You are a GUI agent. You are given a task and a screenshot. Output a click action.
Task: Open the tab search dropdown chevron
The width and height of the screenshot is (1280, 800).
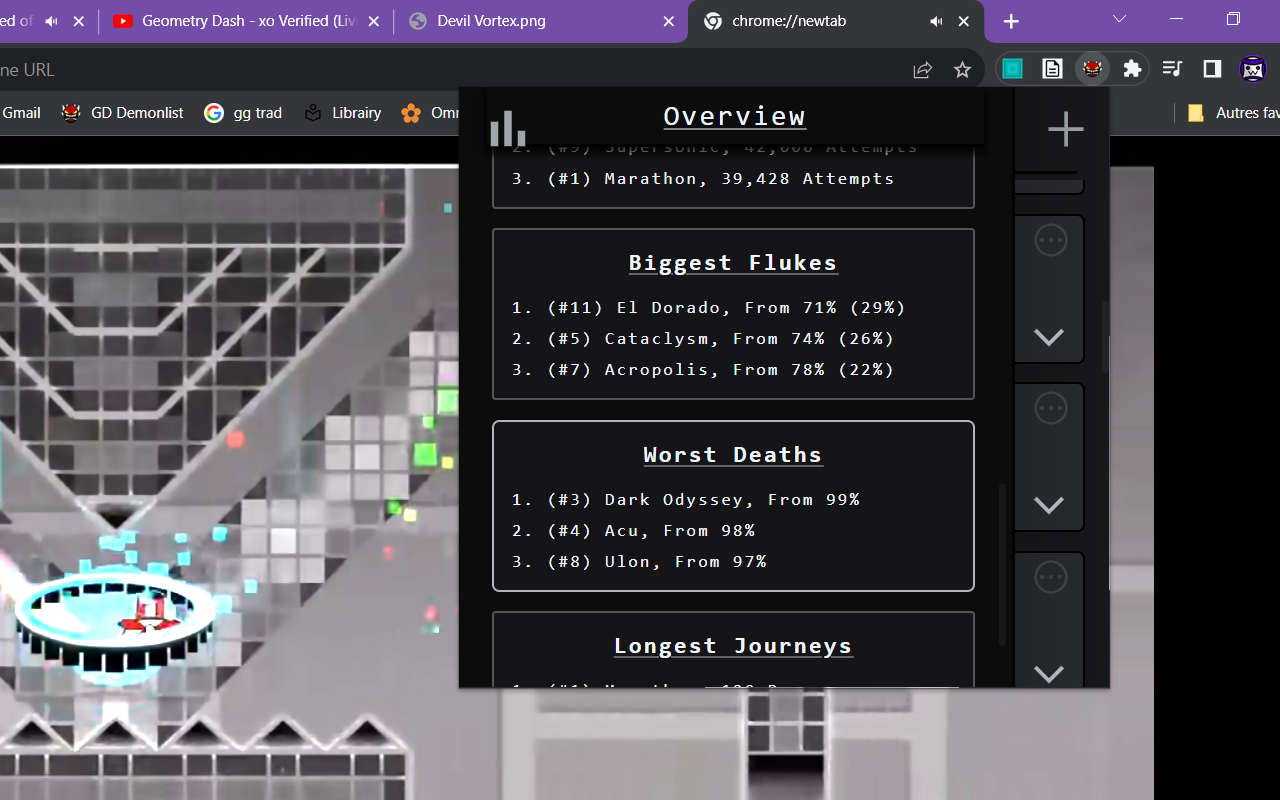tap(1120, 19)
